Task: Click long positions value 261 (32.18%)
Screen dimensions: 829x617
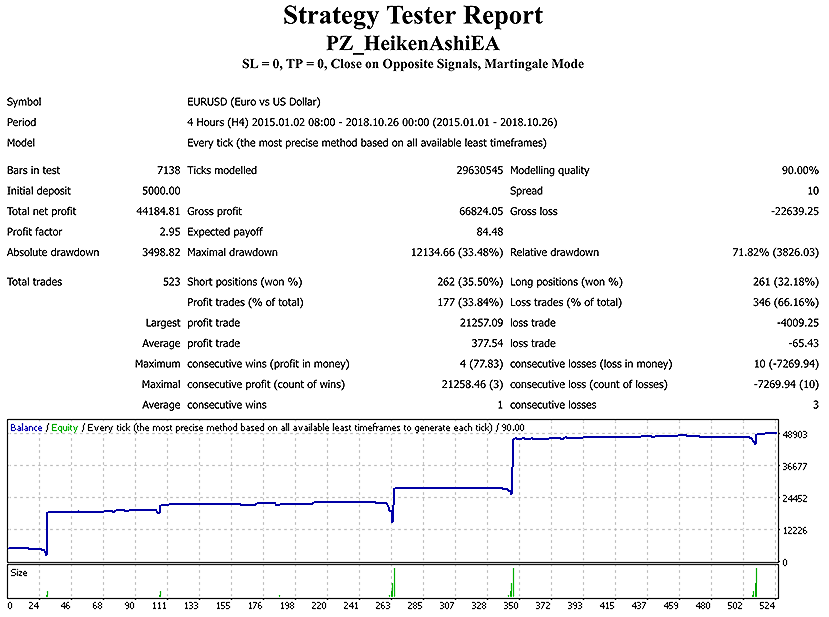Action: click(x=786, y=282)
